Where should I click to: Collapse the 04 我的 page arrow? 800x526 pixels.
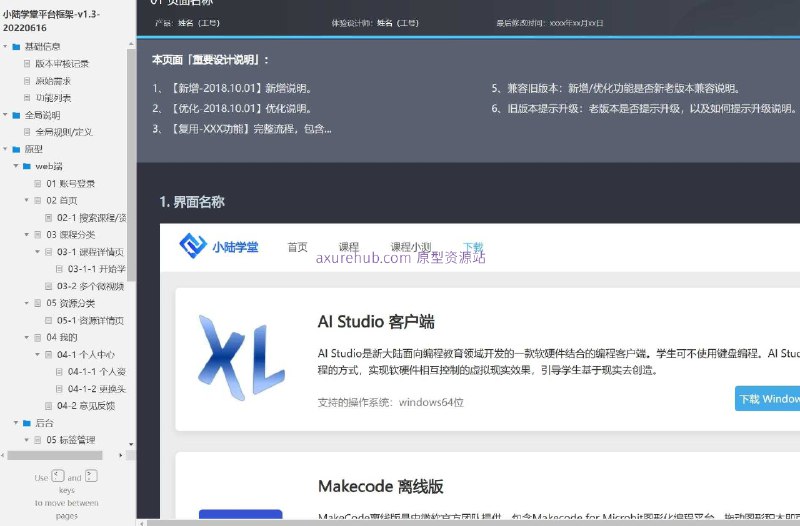[x=27, y=337]
